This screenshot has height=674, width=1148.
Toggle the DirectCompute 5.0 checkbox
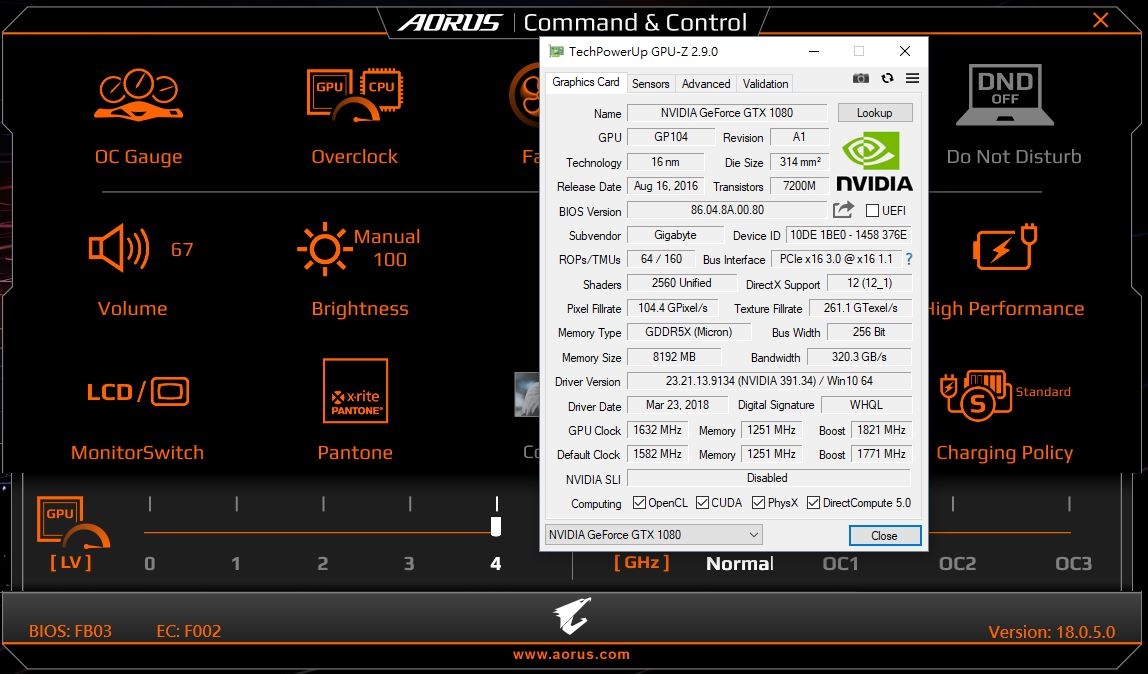(813, 503)
